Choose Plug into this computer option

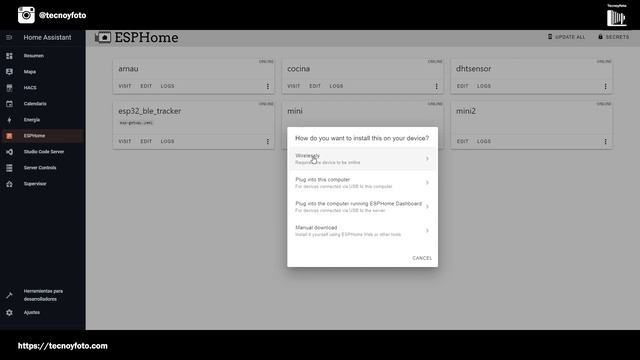(x=362, y=183)
